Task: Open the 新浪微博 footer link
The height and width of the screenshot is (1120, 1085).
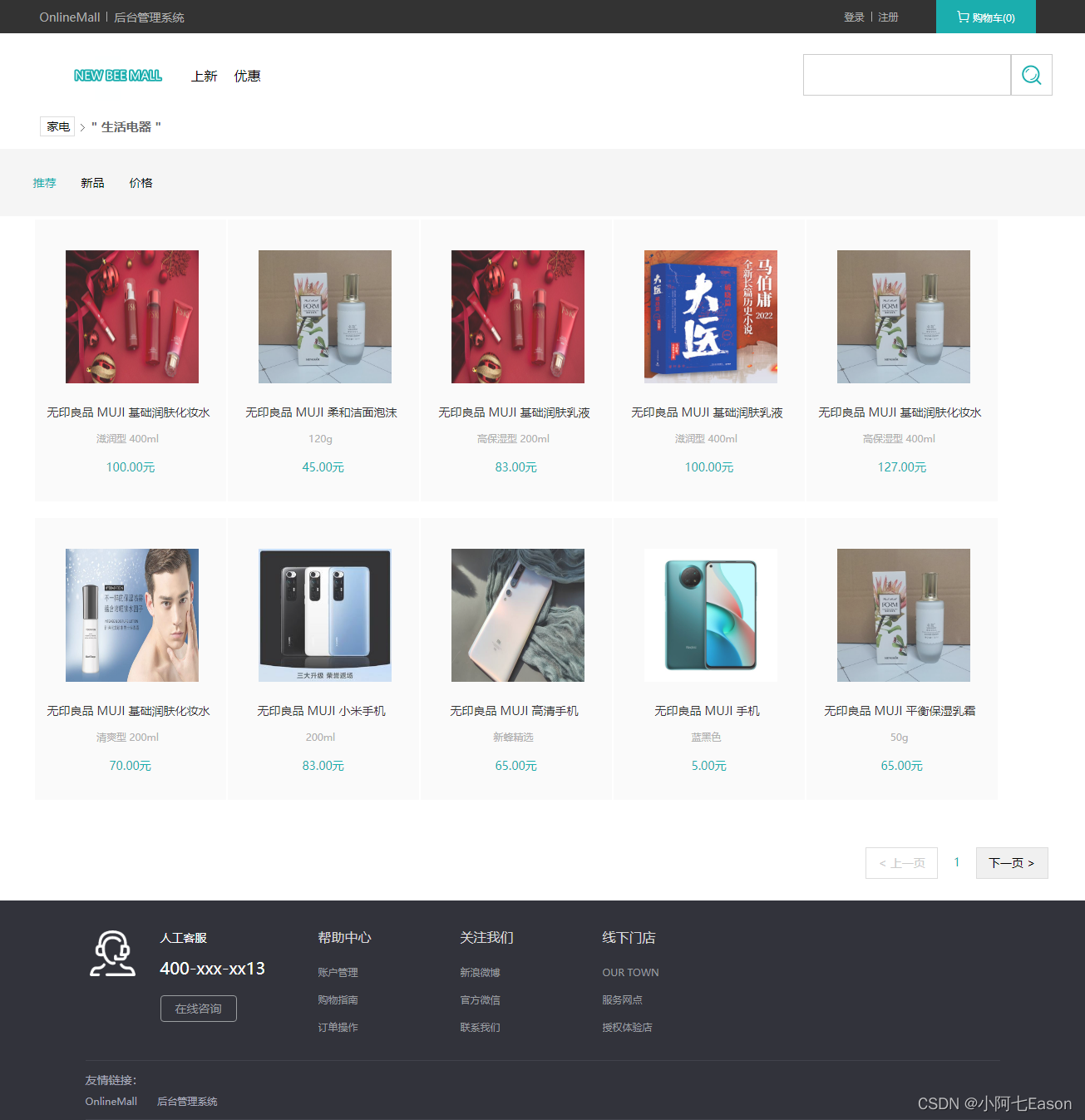Action: pyautogui.click(x=481, y=972)
